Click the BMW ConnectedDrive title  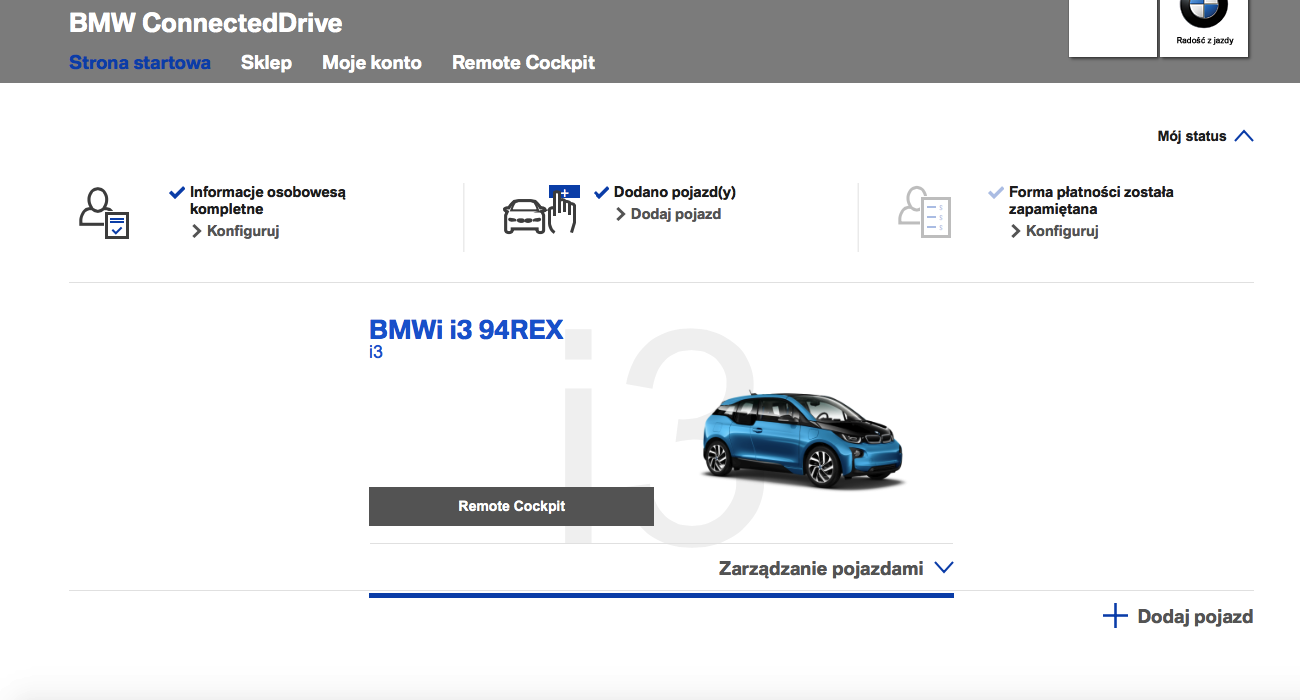point(206,22)
